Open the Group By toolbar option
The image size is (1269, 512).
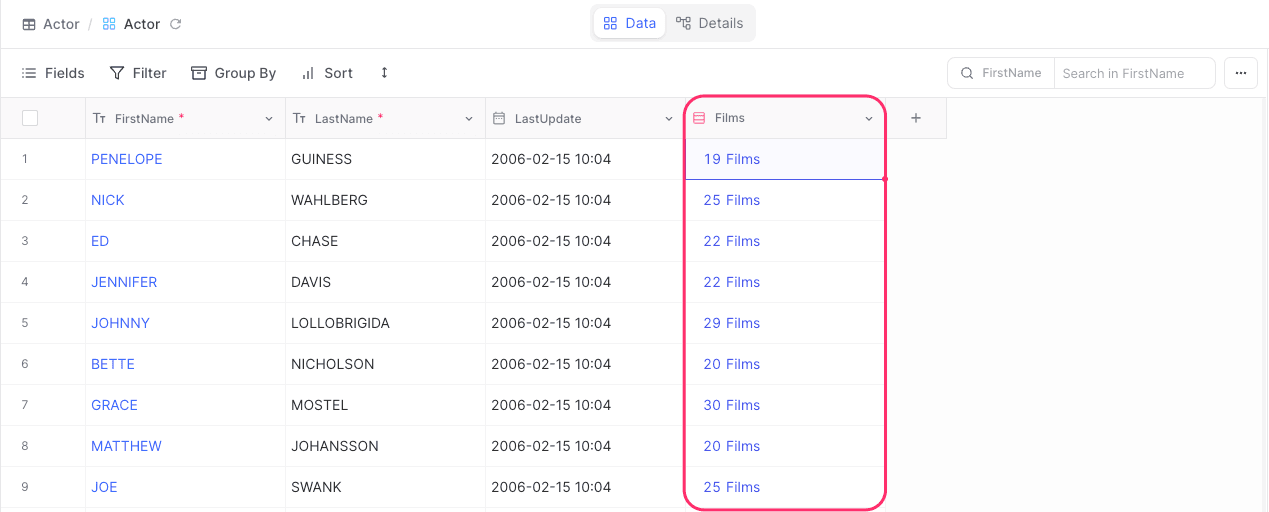[233, 73]
